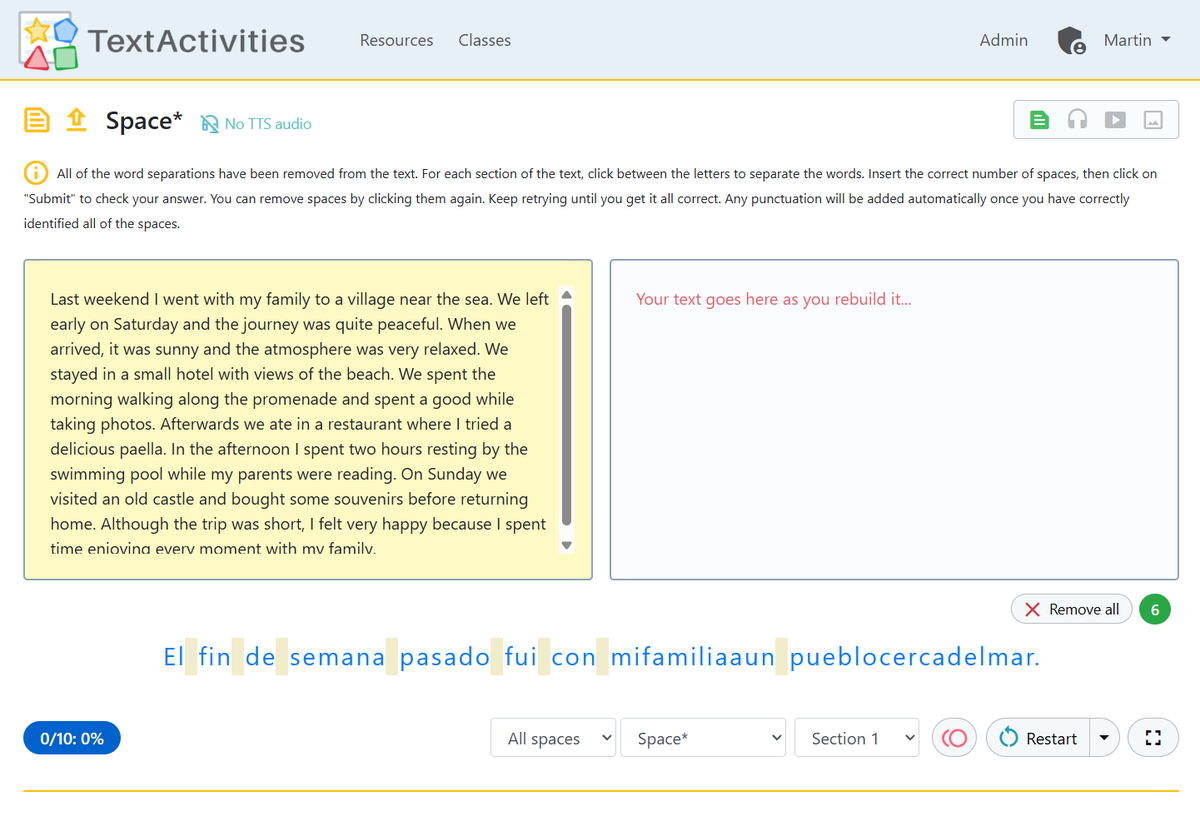Remove the space between fin and de
The height and width of the screenshot is (826, 1200).
click(238, 657)
